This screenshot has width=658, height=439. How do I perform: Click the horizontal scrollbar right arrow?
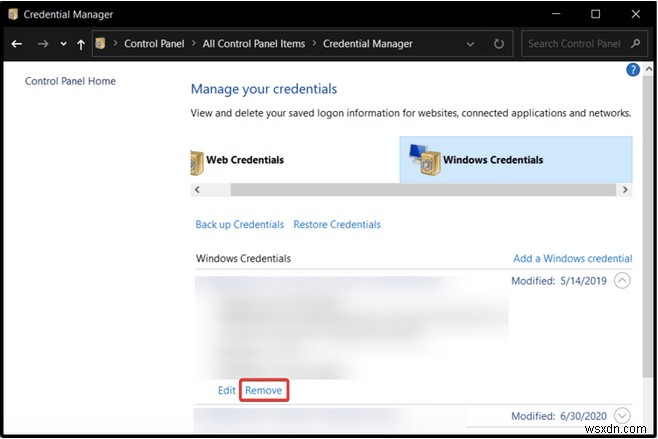[625, 190]
